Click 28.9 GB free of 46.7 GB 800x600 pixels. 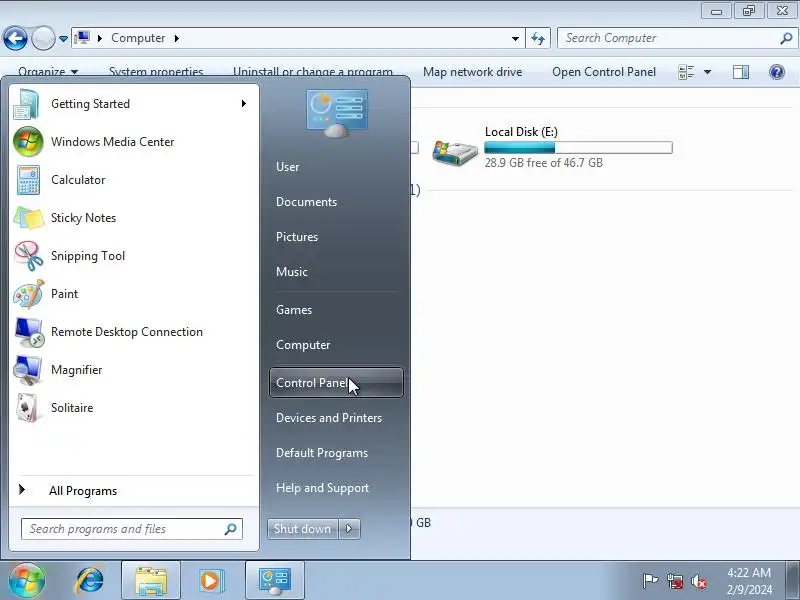(x=544, y=163)
